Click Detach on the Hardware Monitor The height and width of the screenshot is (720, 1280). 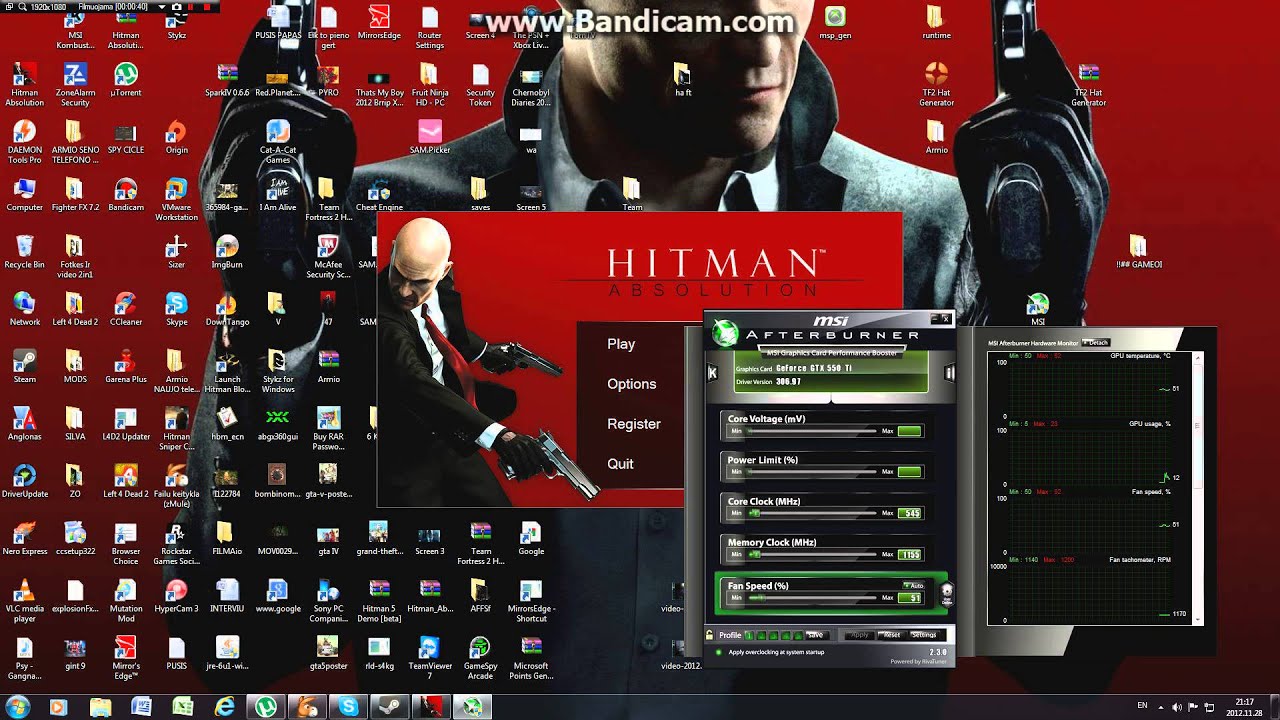click(x=1095, y=343)
